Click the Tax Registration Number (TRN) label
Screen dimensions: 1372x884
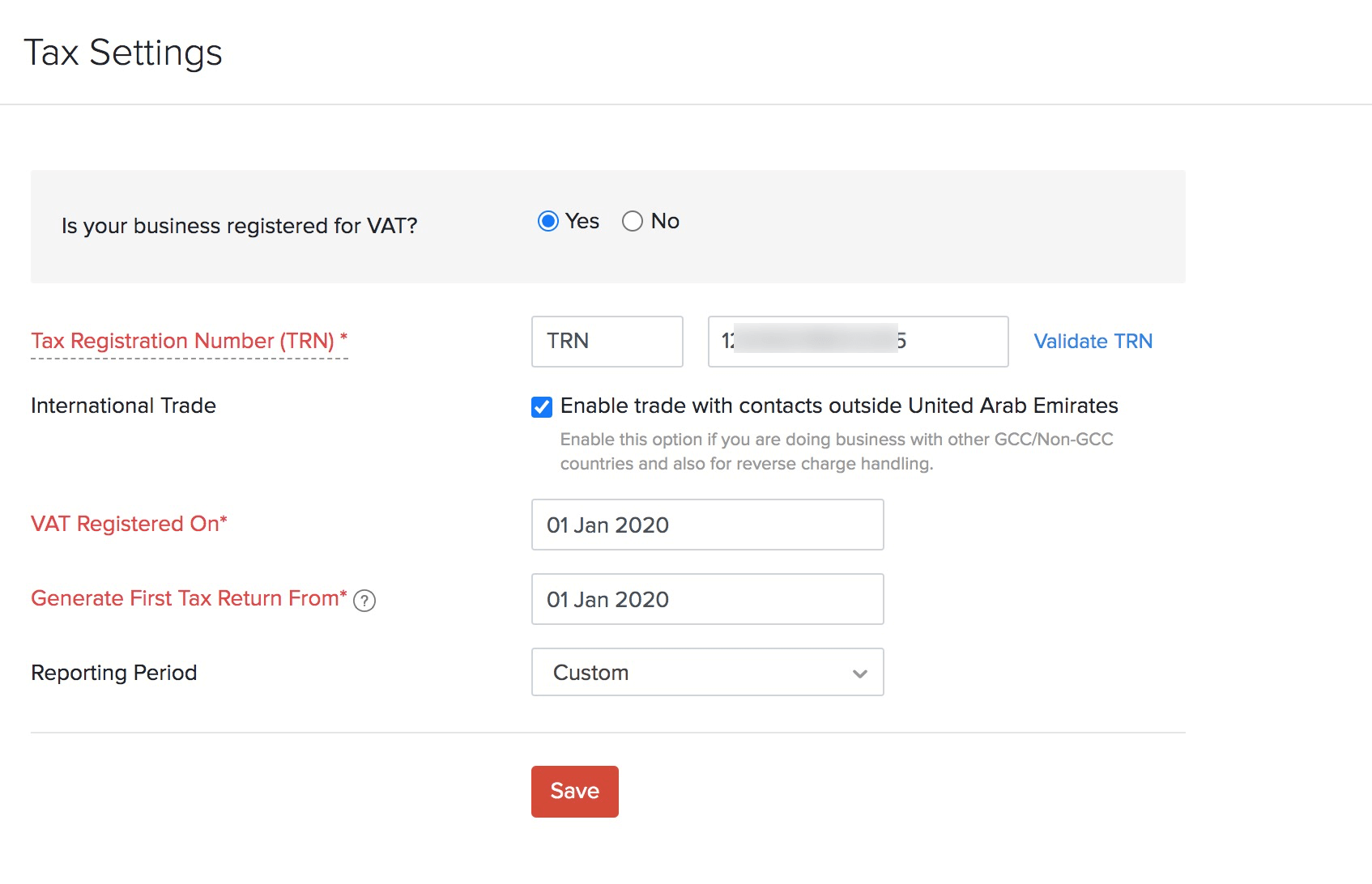tap(189, 341)
